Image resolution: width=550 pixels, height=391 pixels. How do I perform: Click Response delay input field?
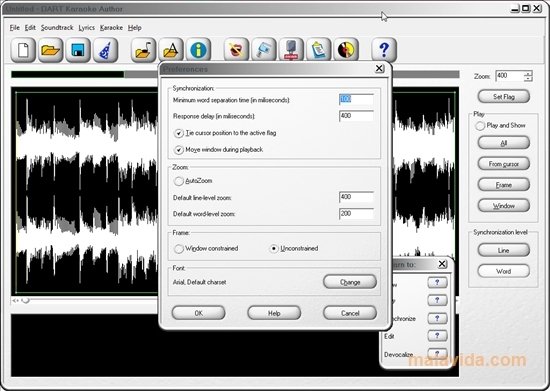click(356, 116)
